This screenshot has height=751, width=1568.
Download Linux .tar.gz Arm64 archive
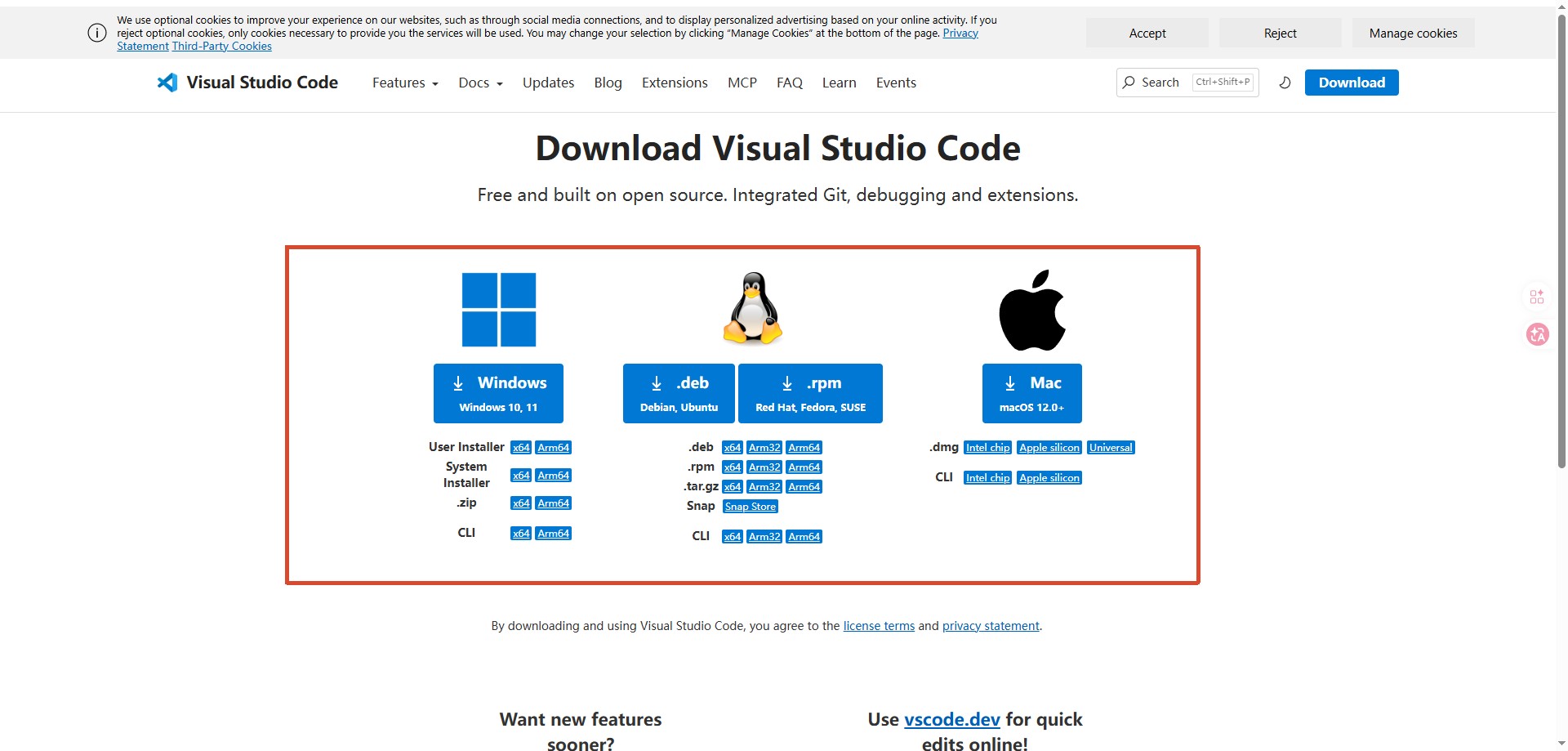(804, 487)
